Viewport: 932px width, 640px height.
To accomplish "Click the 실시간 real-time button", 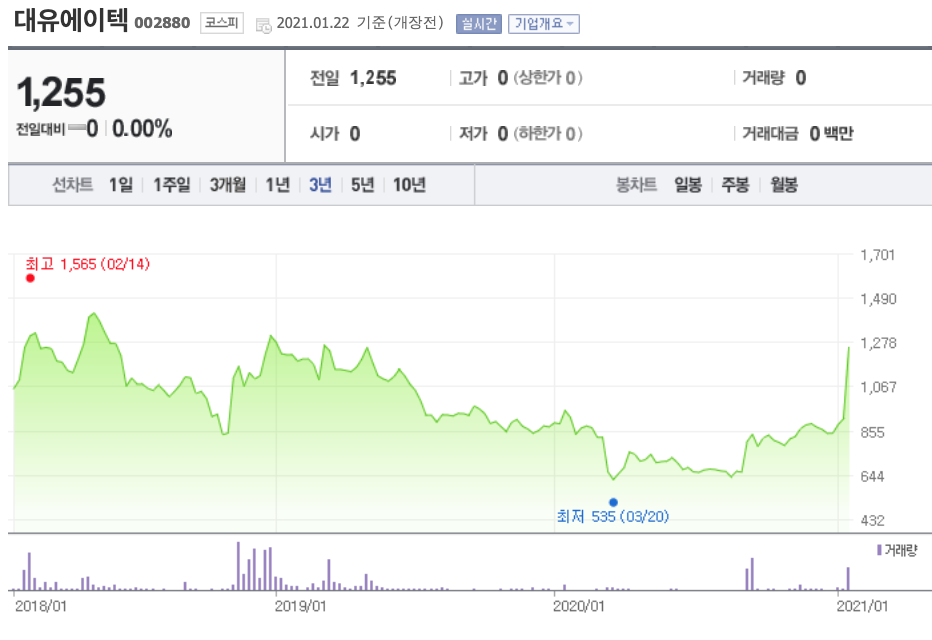I will (x=479, y=24).
